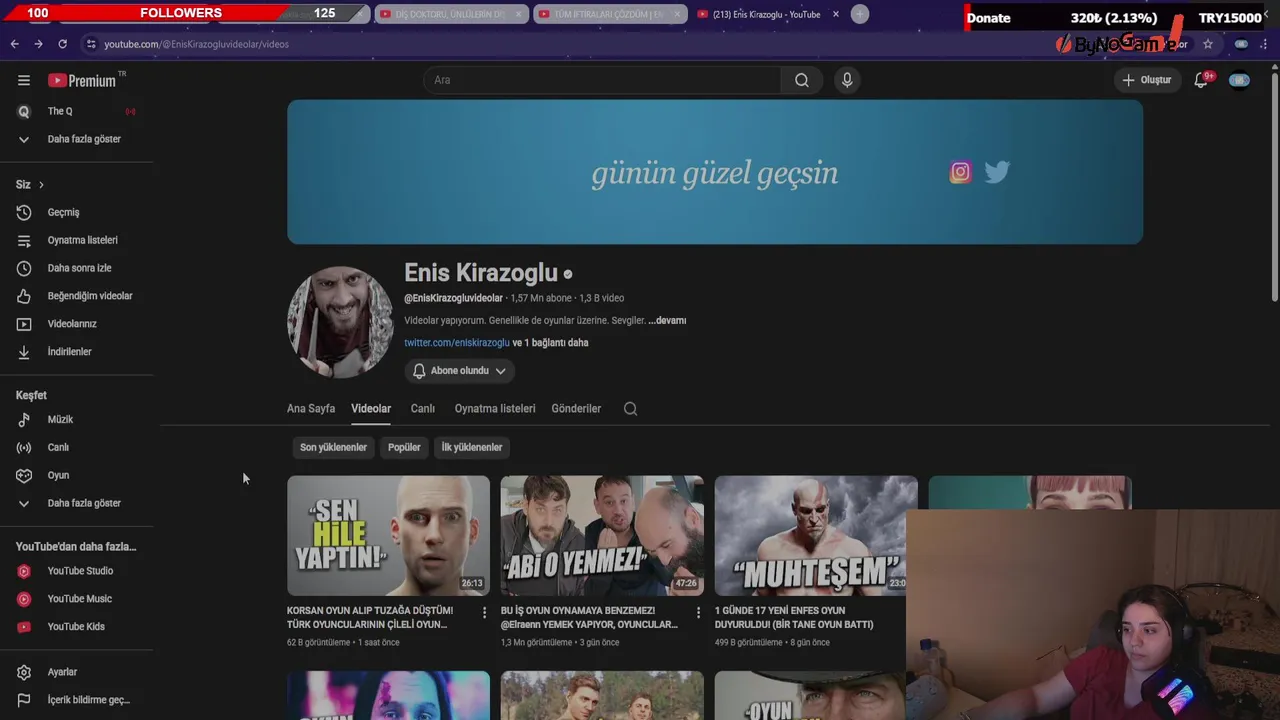Viewport: 1280px width, 720px height.
Task: Click the browser address bar URL
Action: click(x=196, y=44)
